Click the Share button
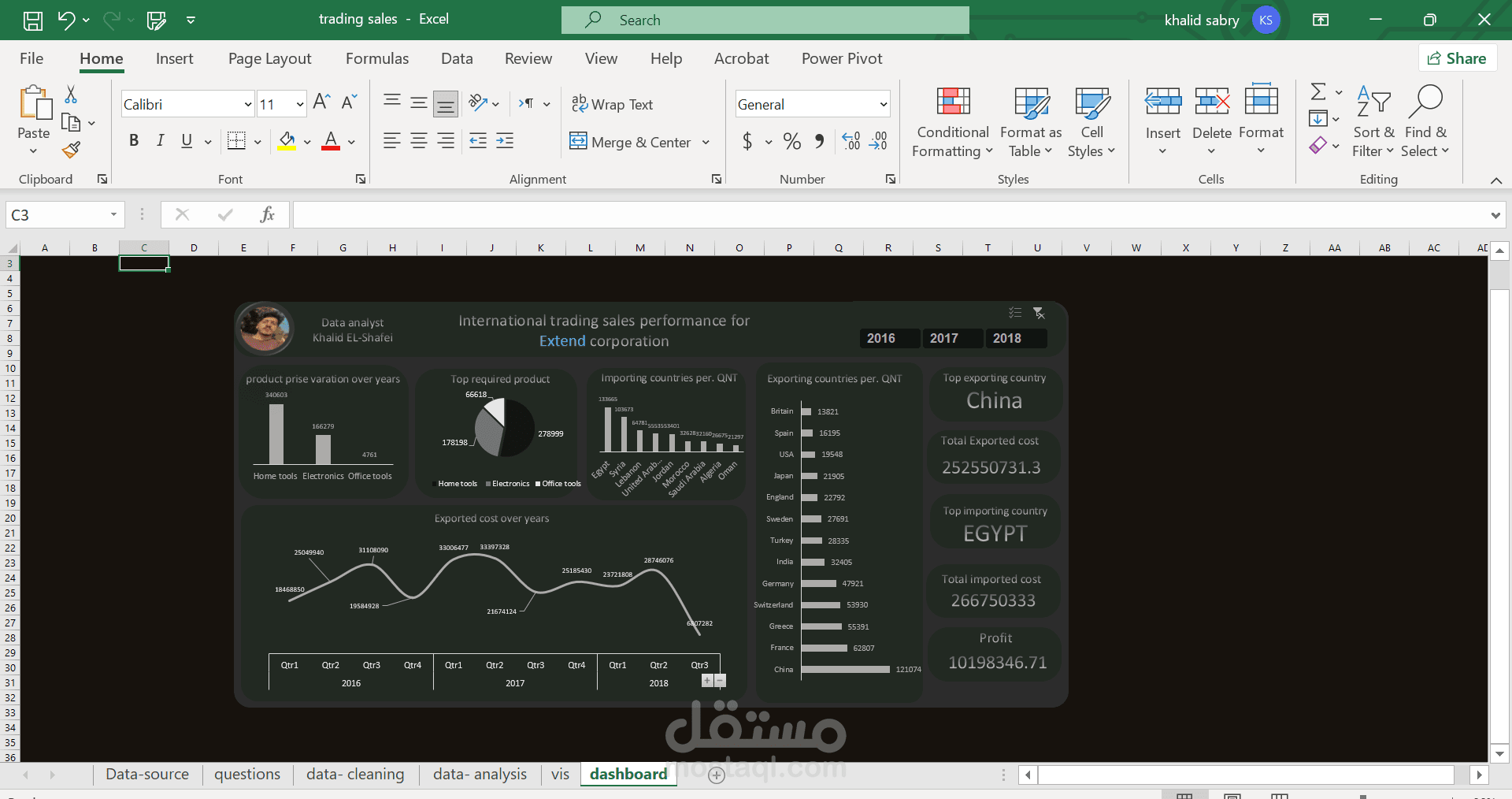 pyautogui.click(x=1458, y=58)
